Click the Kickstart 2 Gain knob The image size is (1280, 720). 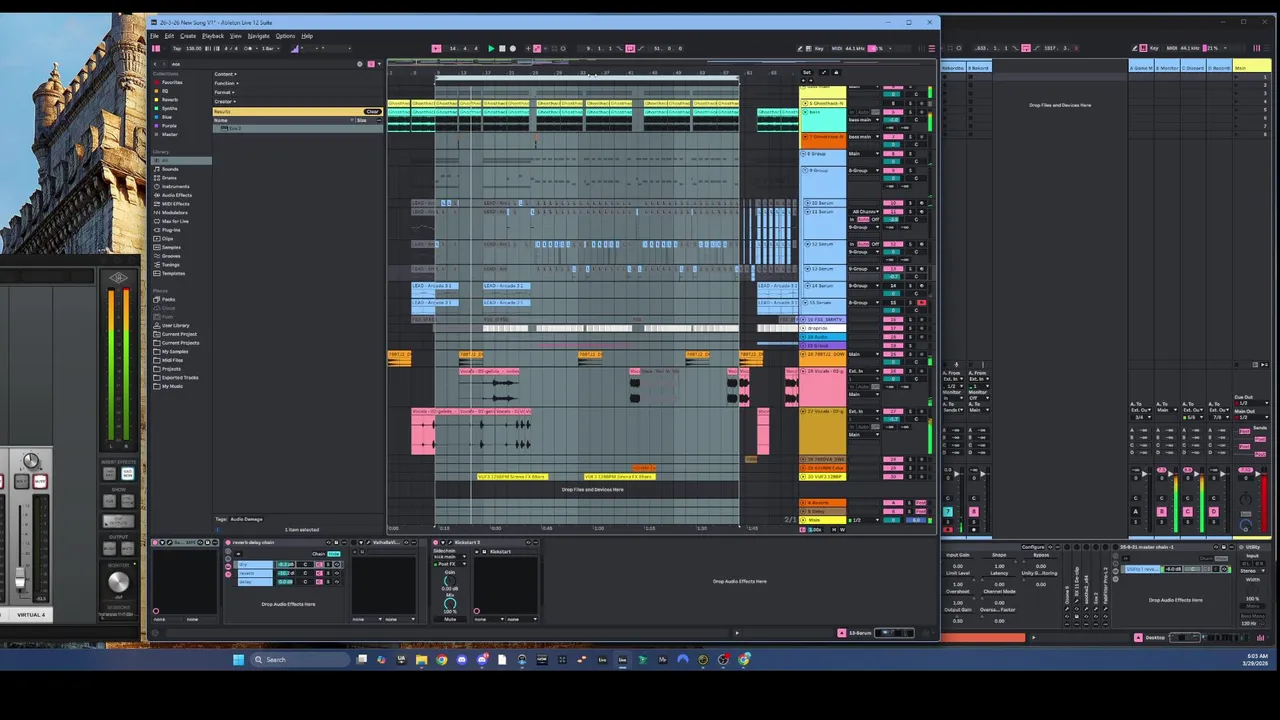click(450, 581)
